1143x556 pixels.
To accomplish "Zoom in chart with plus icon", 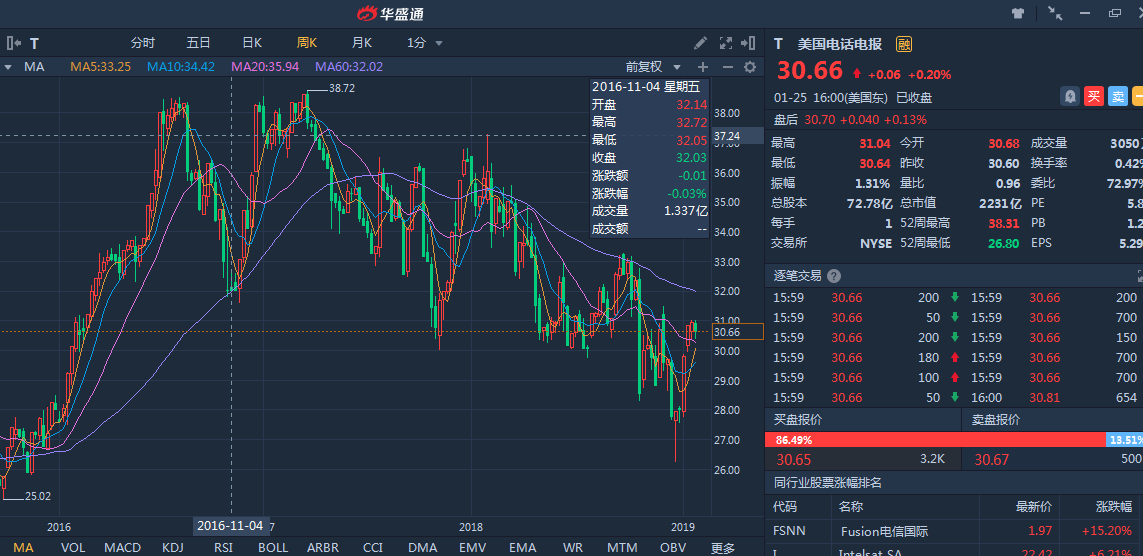I will 702,67.
